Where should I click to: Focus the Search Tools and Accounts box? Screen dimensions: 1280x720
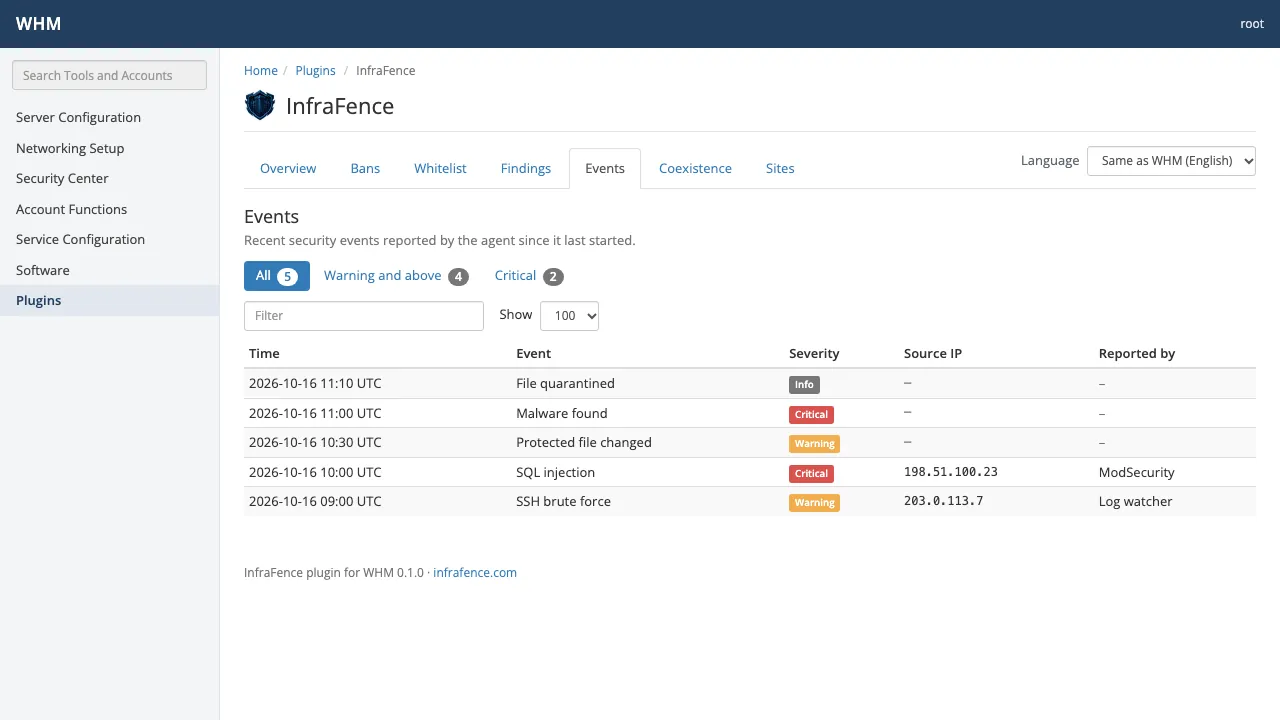tap(109, 75)
